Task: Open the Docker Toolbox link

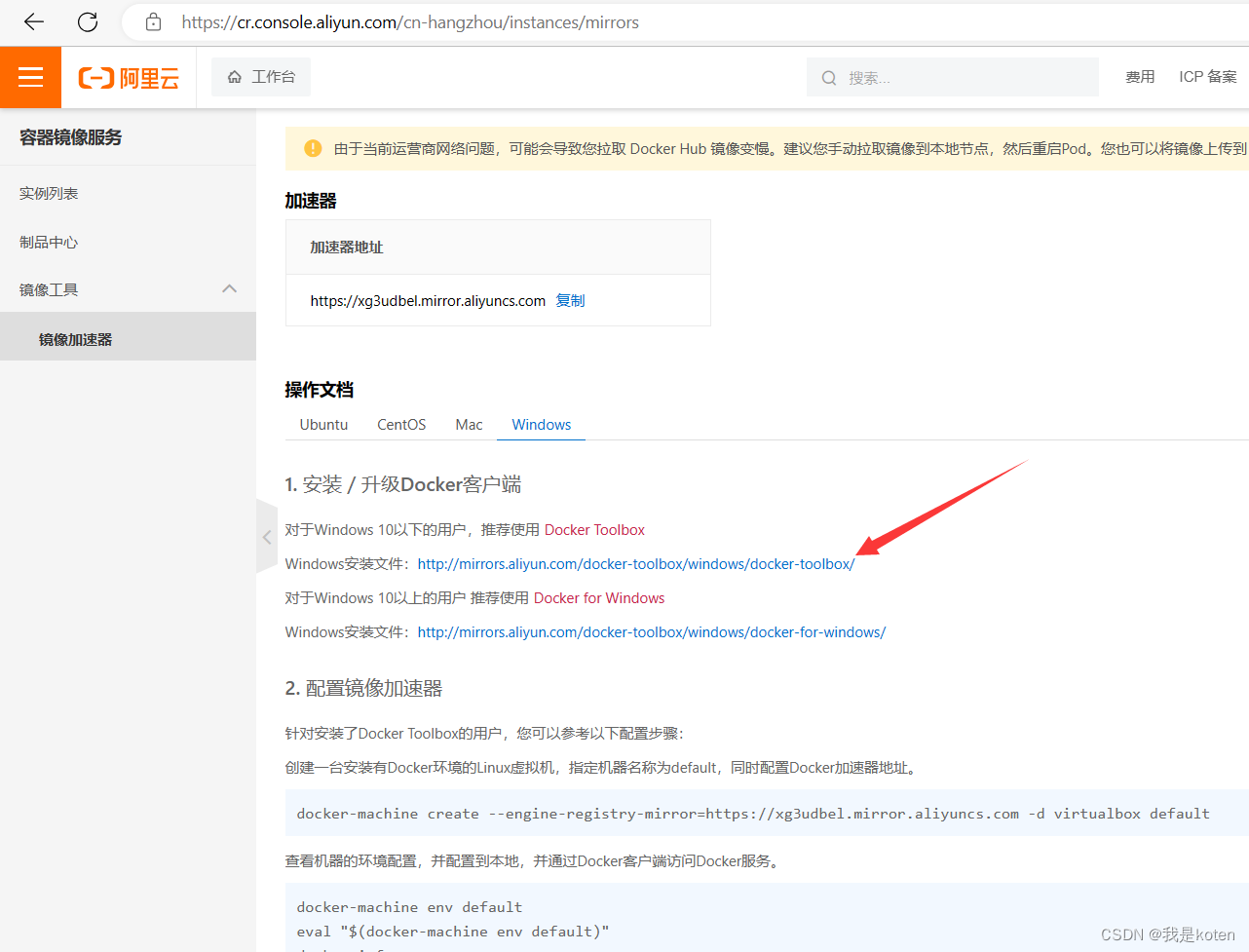Action: (594, 529)
